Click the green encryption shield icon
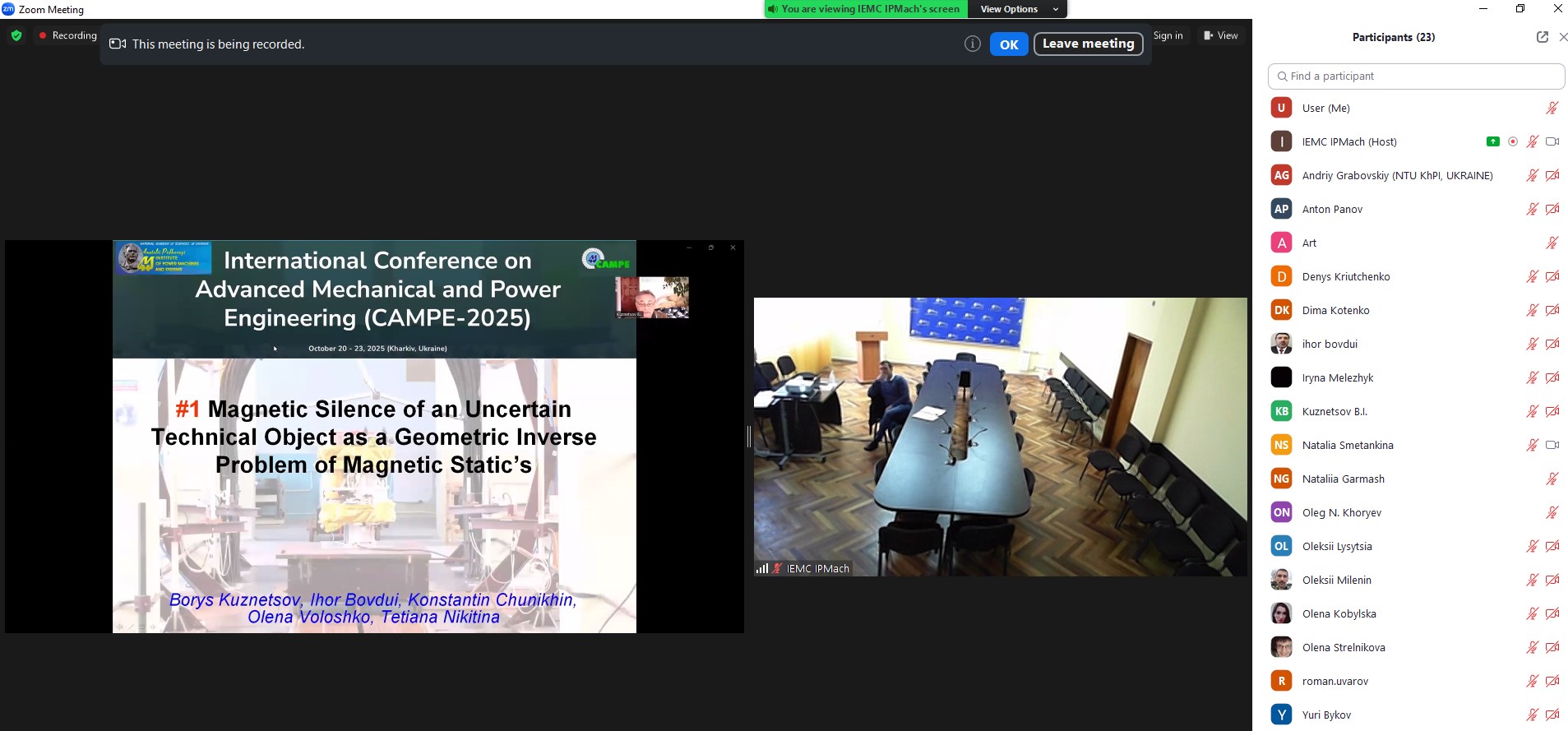 click(x=16, y=35)
